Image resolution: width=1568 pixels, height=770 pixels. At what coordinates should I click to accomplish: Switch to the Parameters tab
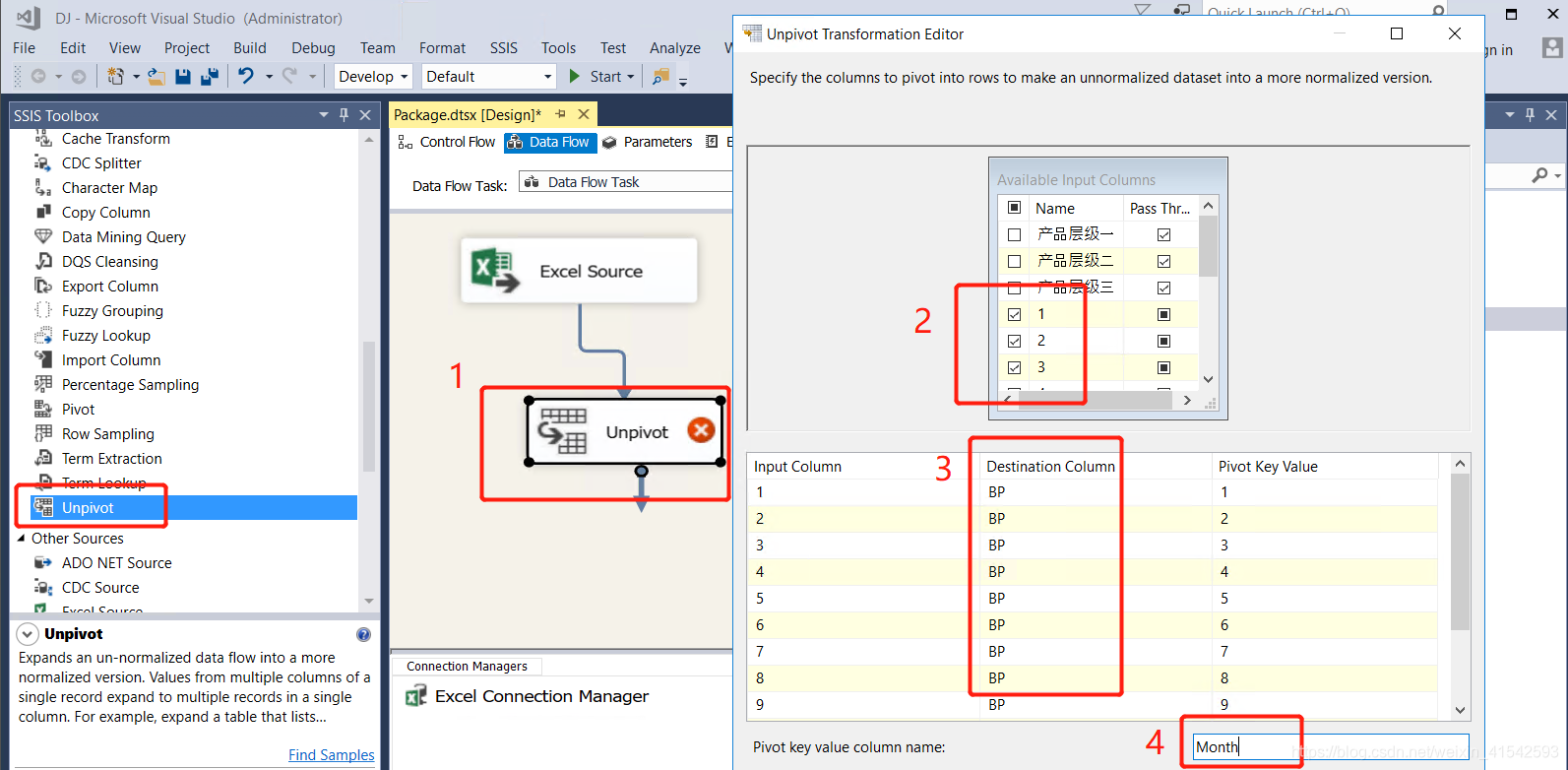pos(648,142)
